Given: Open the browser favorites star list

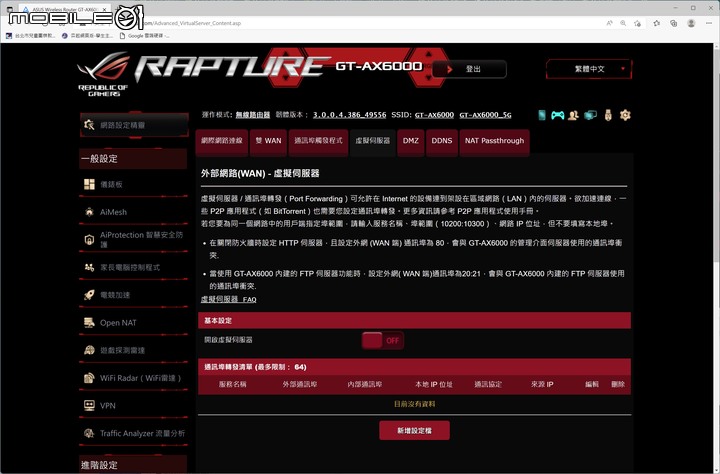Looking at the screenshot, I should [x=657, y=23].
